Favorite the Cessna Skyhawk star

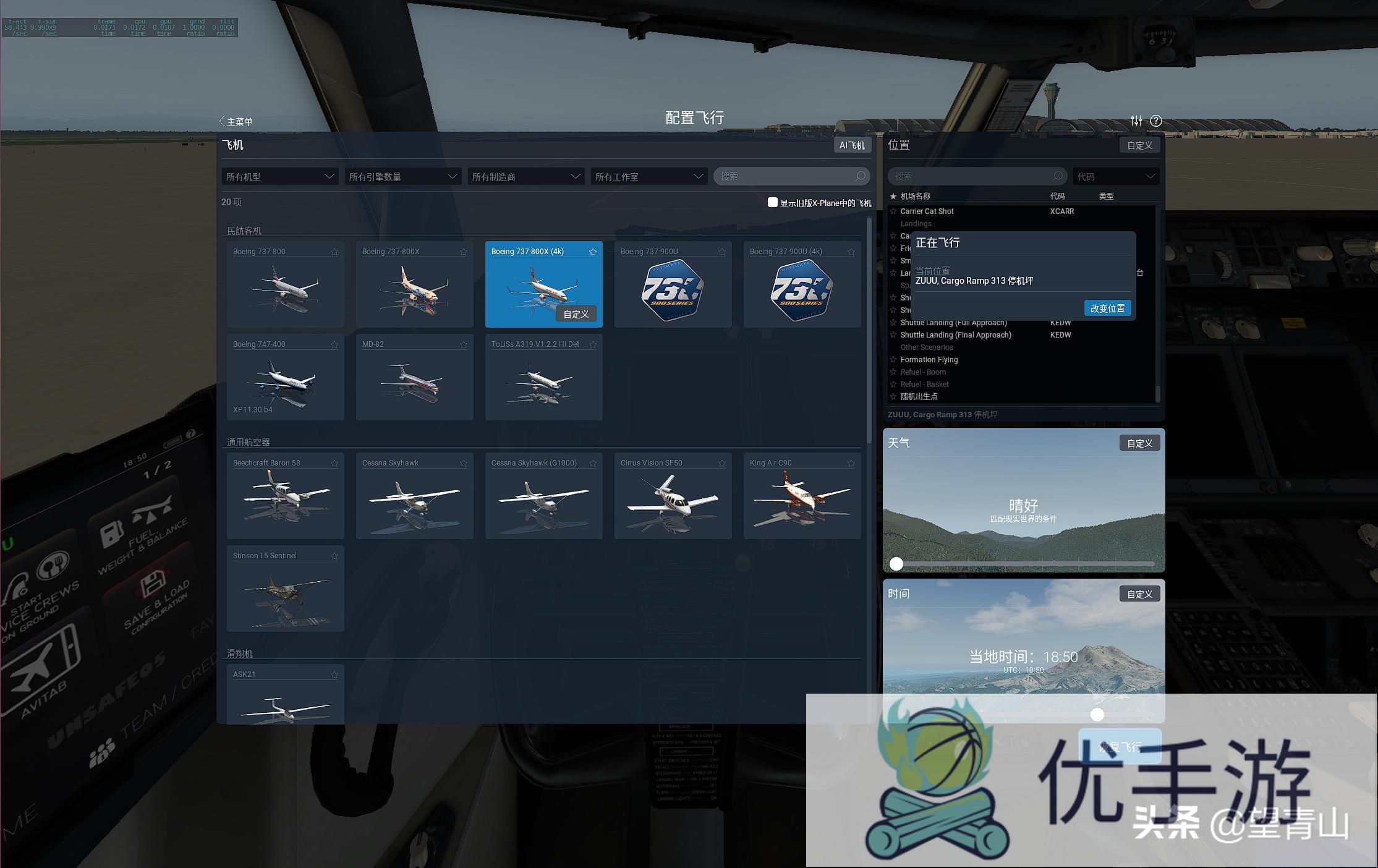[x=464, y=463]
